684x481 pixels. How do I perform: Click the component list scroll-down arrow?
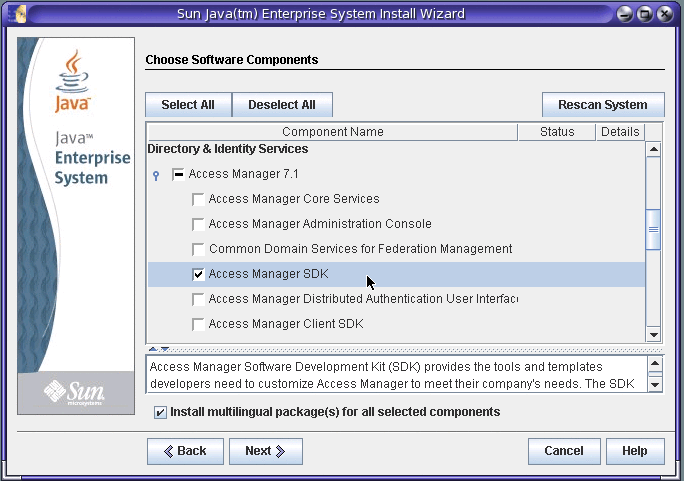pos(653,334)
